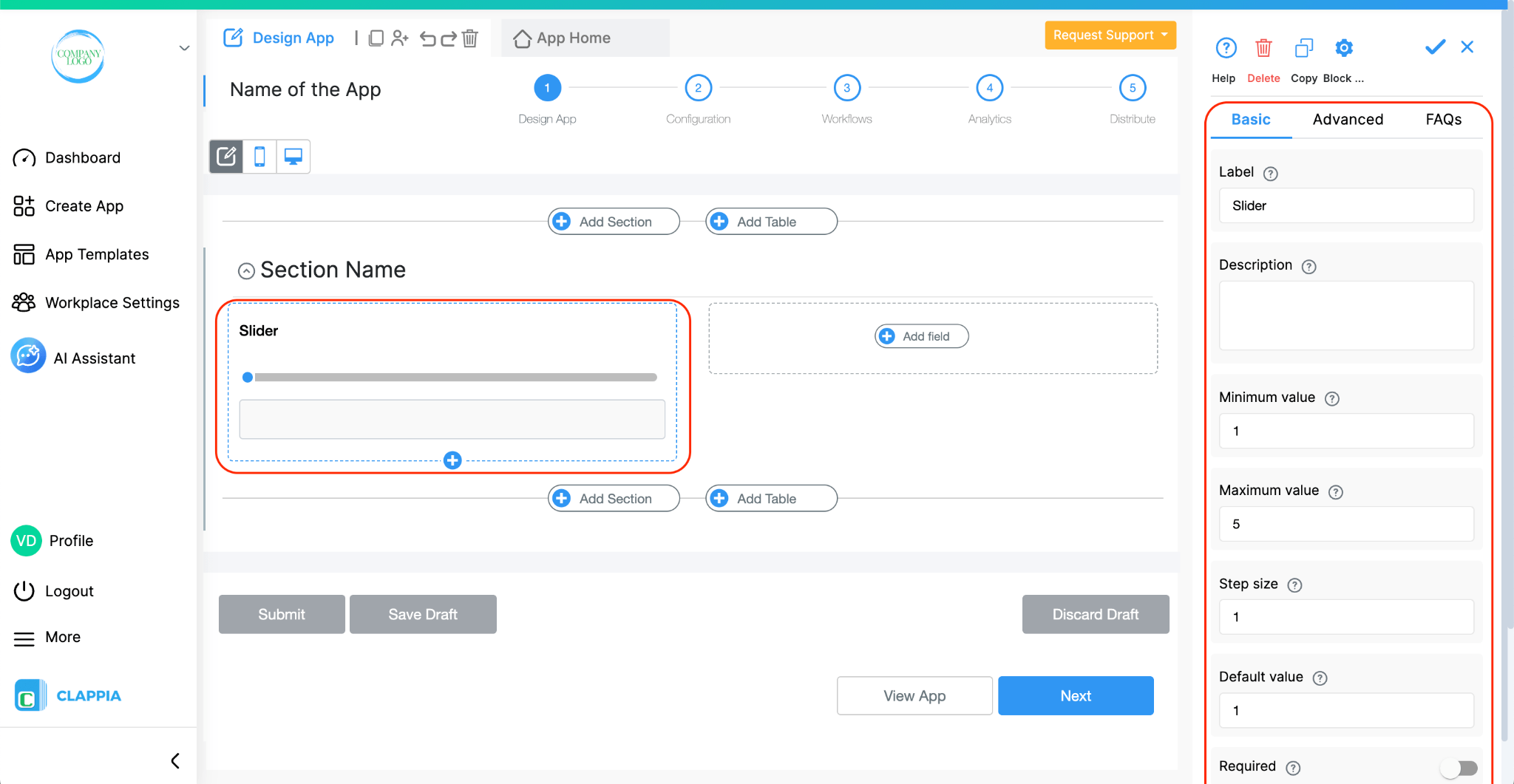Image resolution: width=1514 pixels, height=784 pixels.
Task: Click the top Add Table button
Action: [x=771, y=221]
